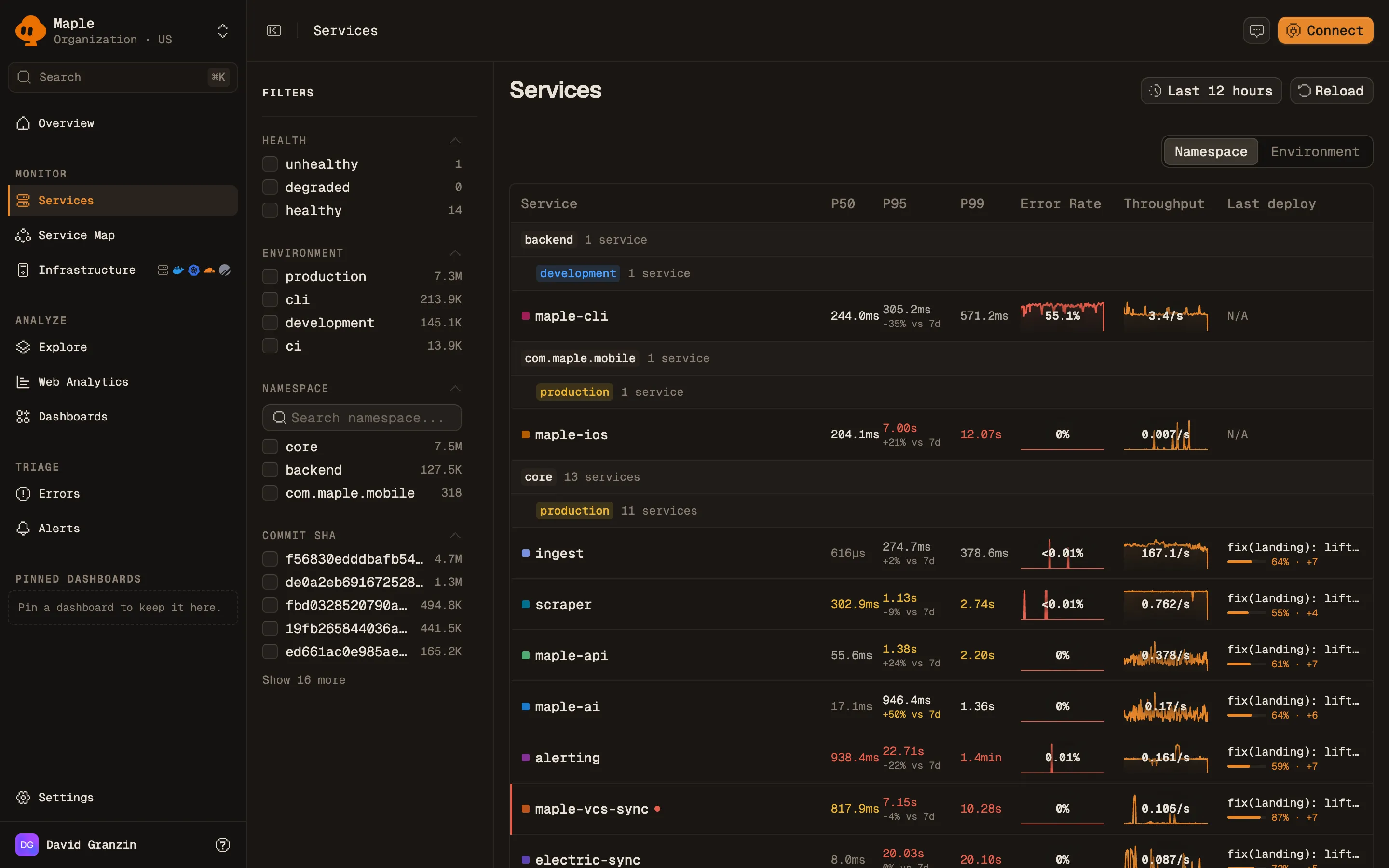
Task: Collapse the Commit SHA filter section
Action: [455, 536]
